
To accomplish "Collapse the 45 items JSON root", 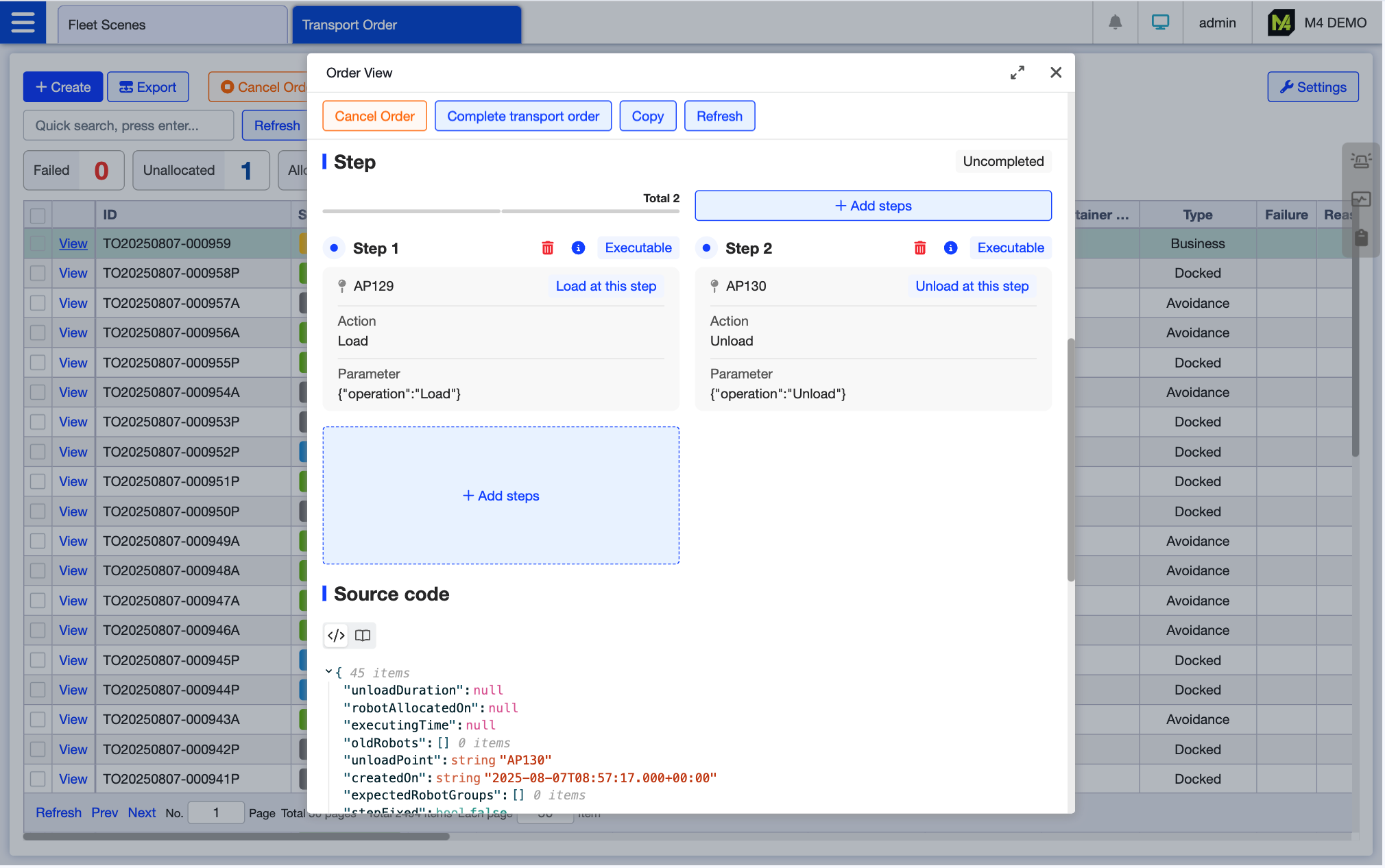I will click(x=328, y=673).
